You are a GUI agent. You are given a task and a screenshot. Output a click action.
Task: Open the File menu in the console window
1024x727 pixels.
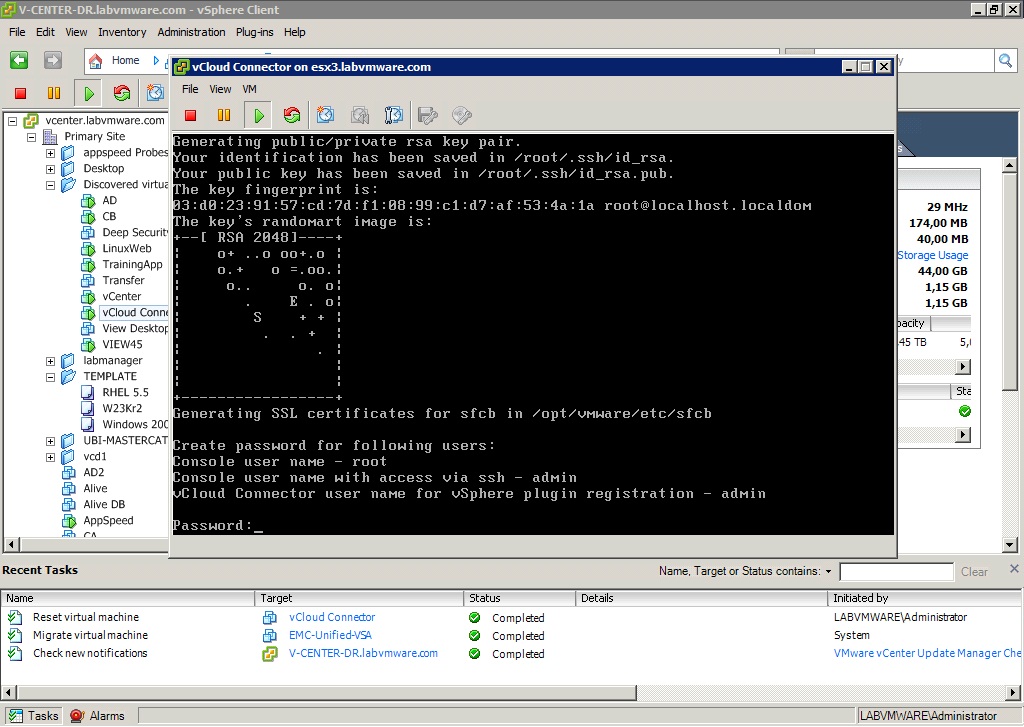190,89
